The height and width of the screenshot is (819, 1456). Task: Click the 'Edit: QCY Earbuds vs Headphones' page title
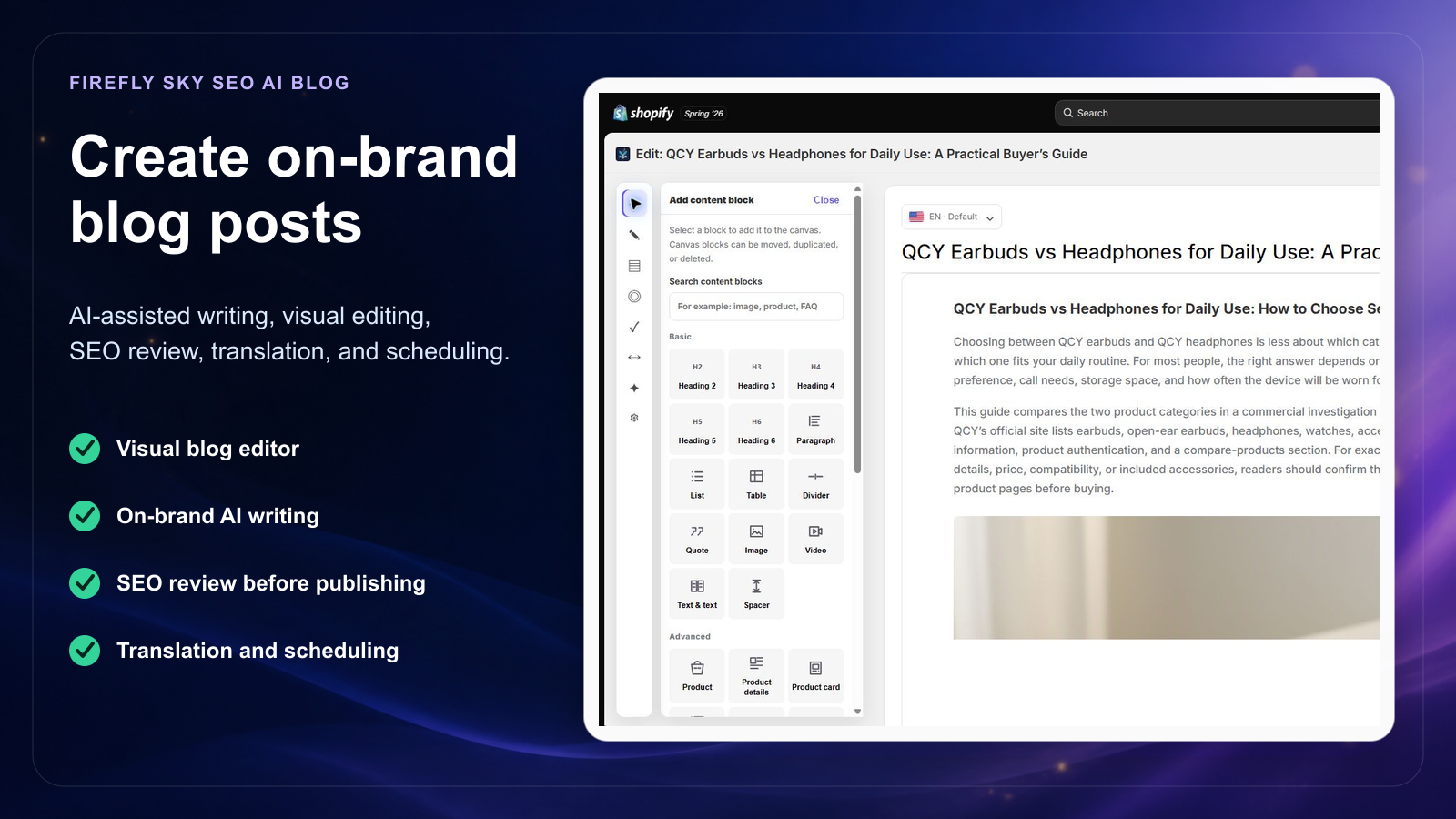[862, 154]
